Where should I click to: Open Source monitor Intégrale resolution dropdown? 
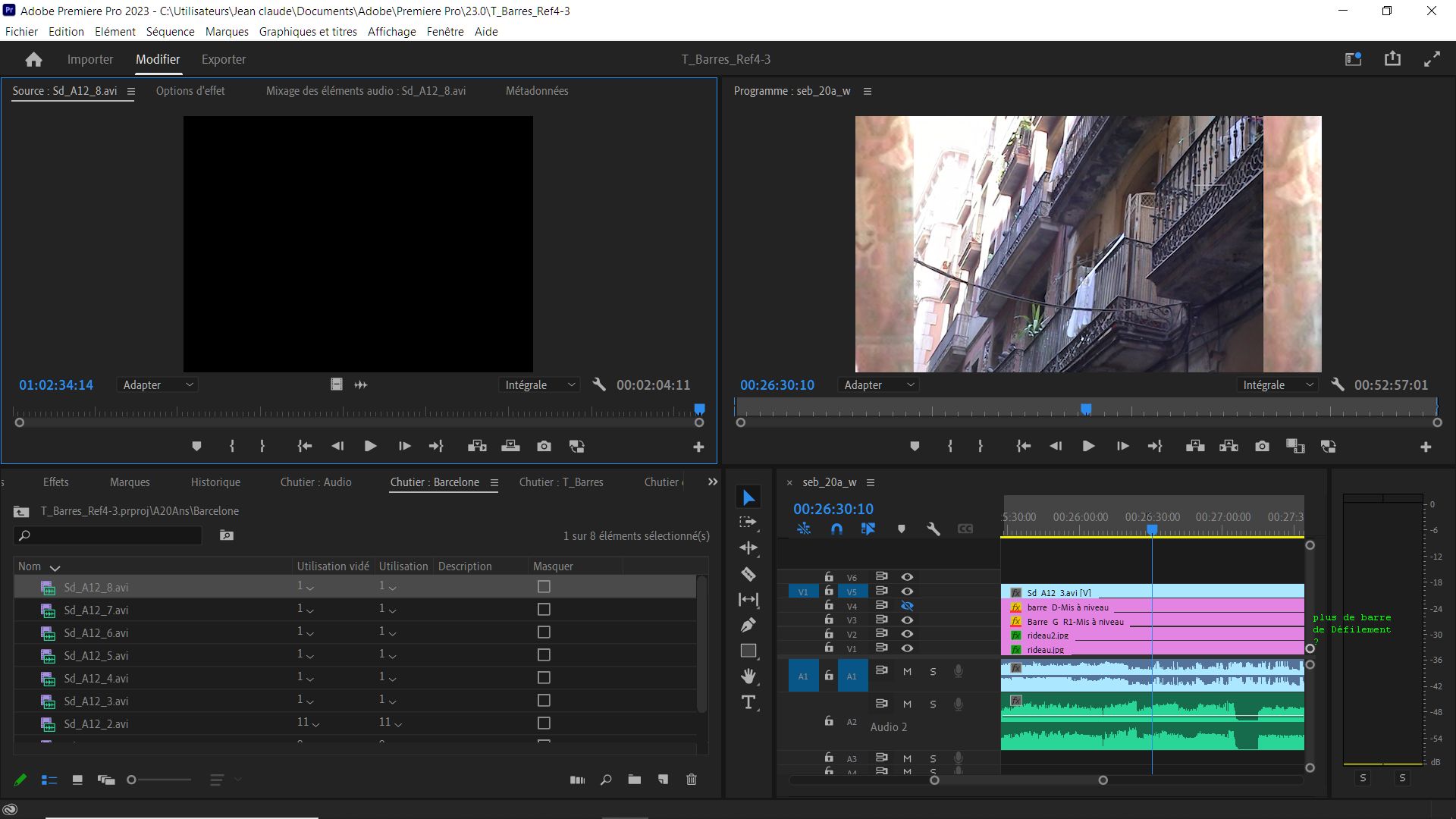coord(540,385)
